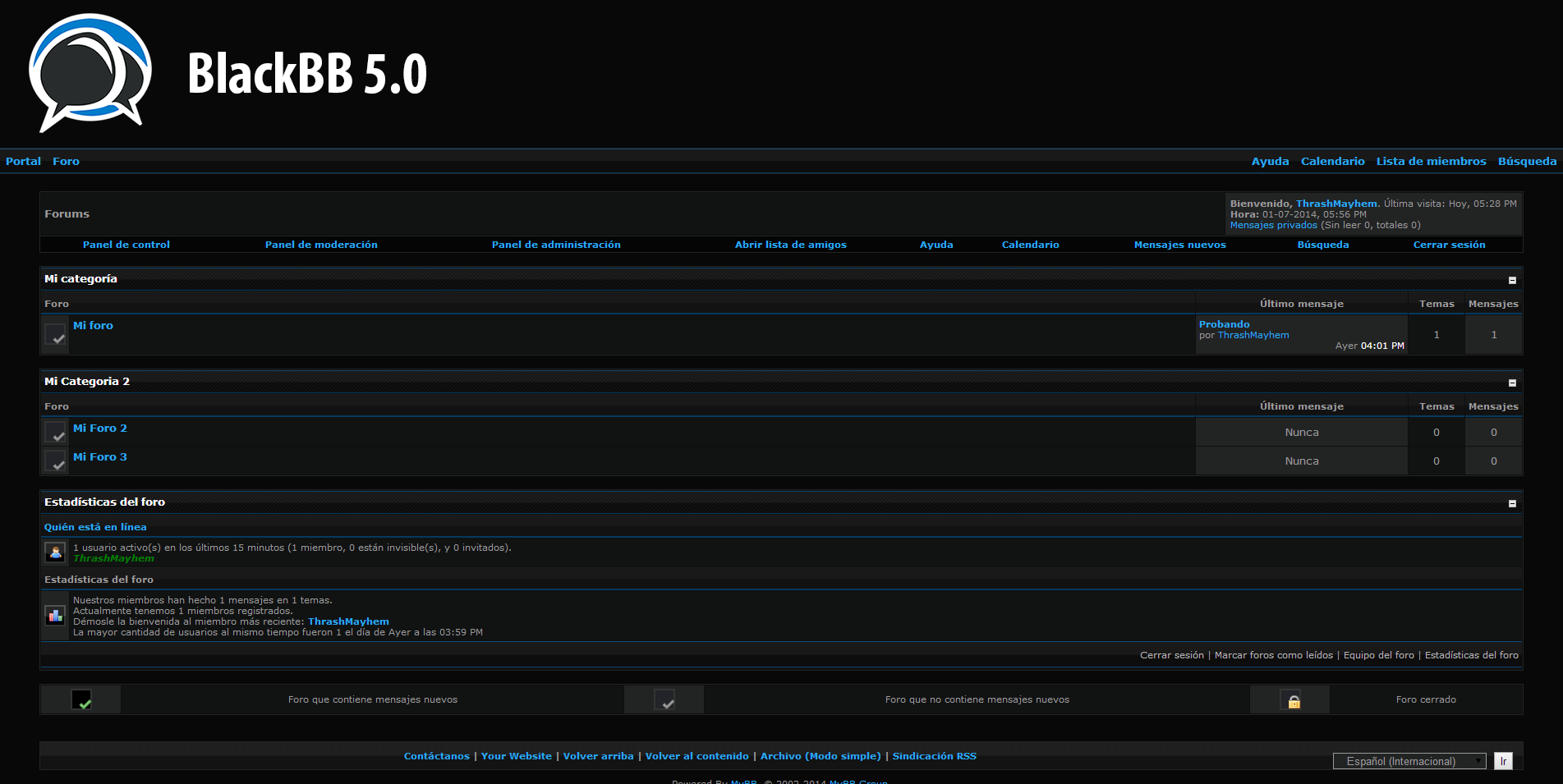Screen dimensions: 1563x784
Task: Click the forum statistics chart icon
Action: click(x=56, y=615)
